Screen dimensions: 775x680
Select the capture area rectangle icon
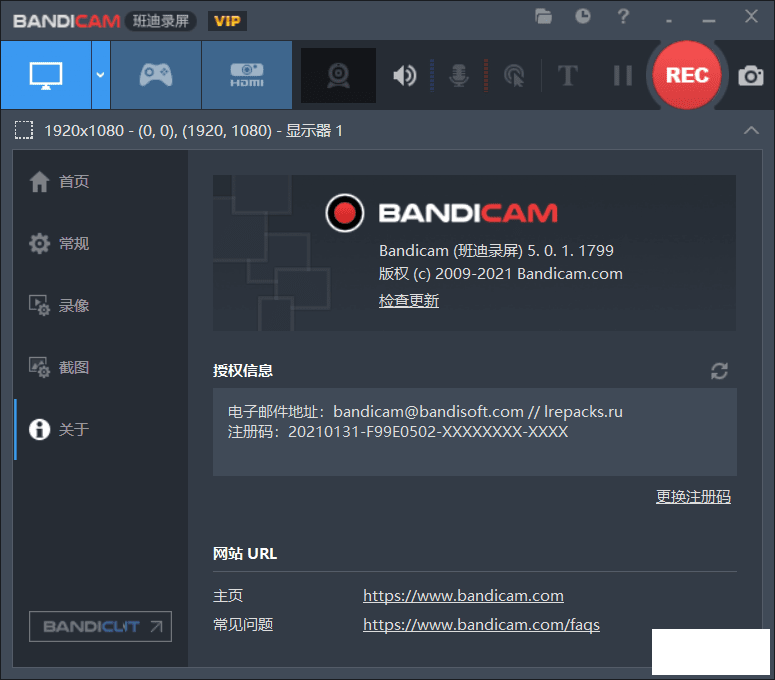[24, 130]
